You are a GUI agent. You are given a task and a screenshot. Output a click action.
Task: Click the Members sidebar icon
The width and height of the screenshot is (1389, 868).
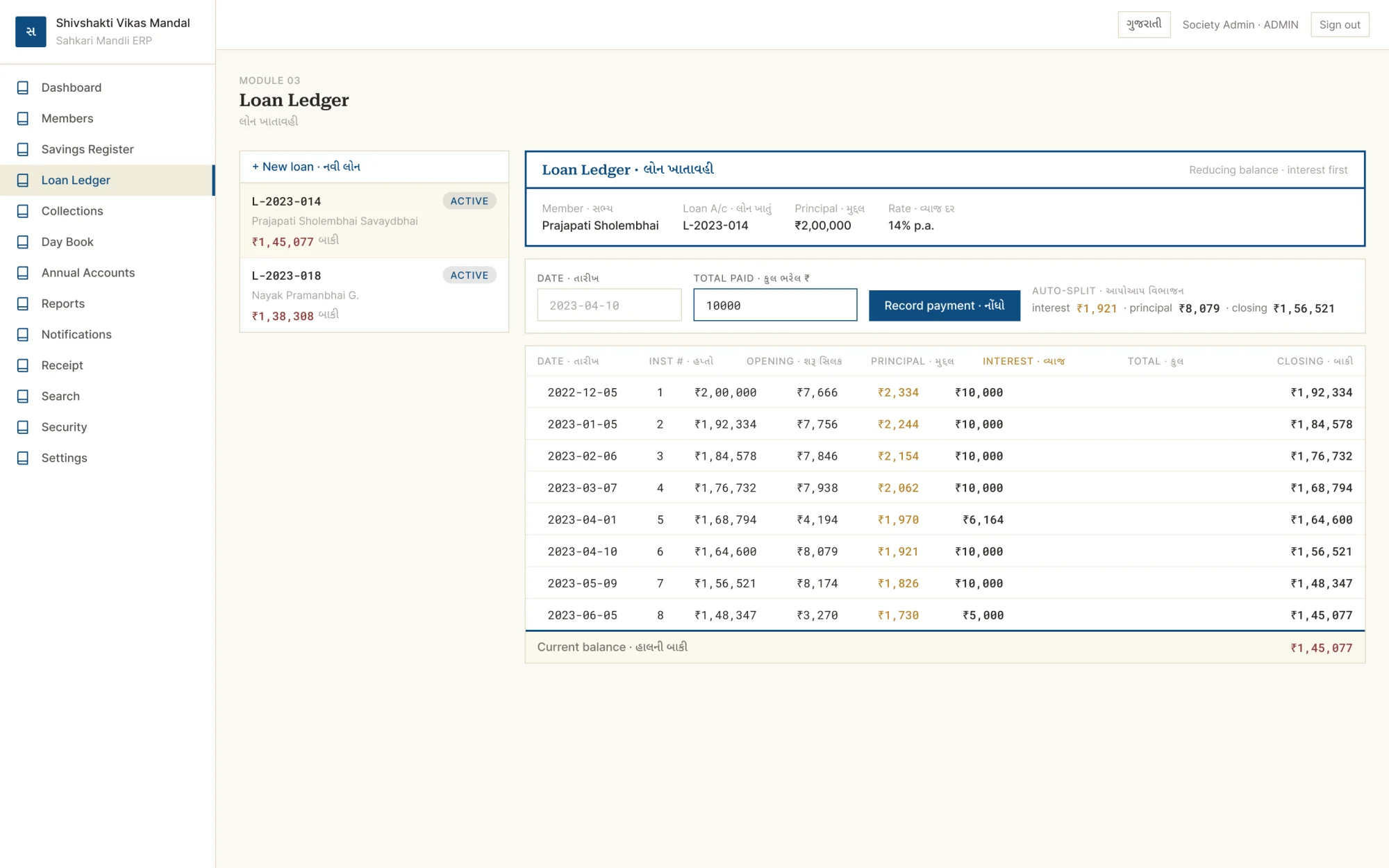(x=23, y=119)
